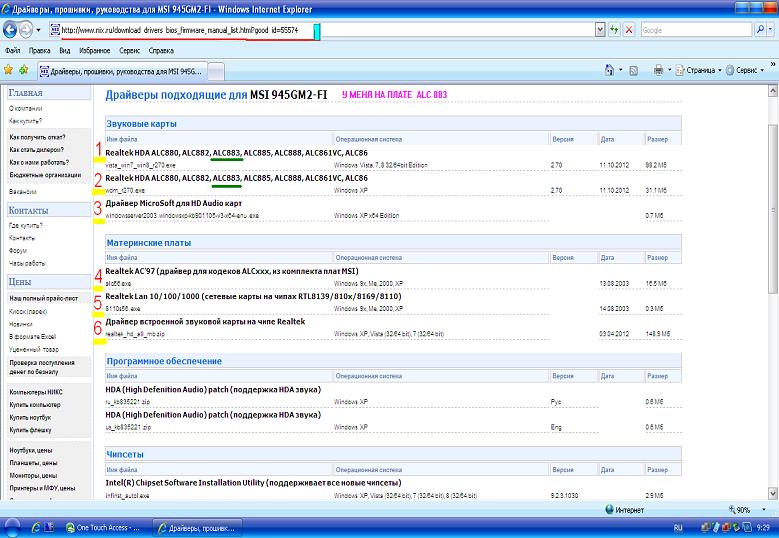
Task: Click the Print printer icon
Action: click(x=658, y=70)
